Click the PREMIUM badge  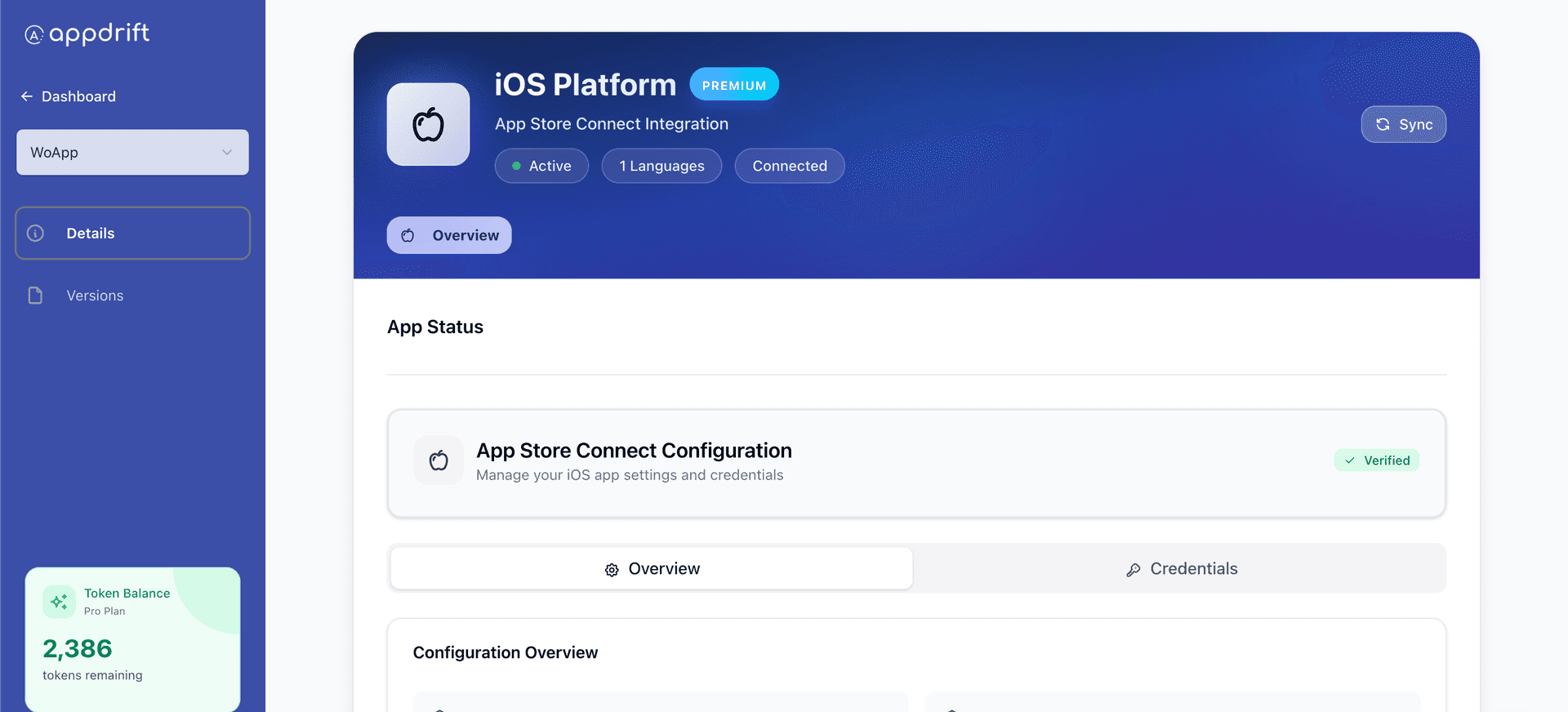coord(734,84)
